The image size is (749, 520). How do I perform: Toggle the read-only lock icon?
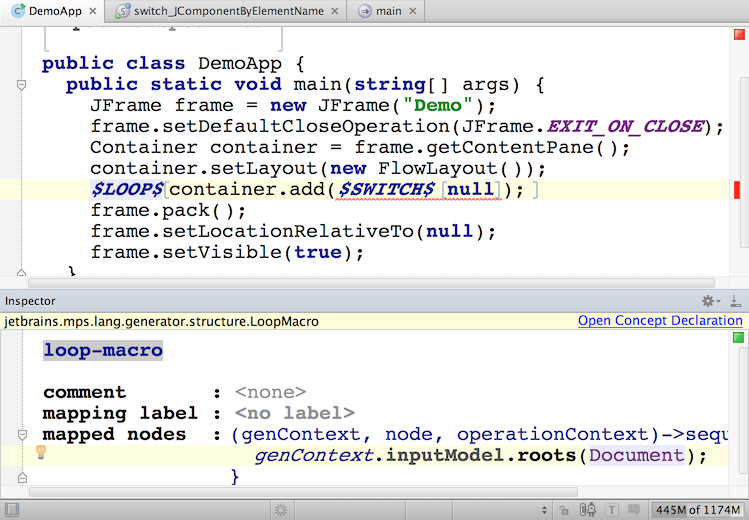click(x=566, y=509)
